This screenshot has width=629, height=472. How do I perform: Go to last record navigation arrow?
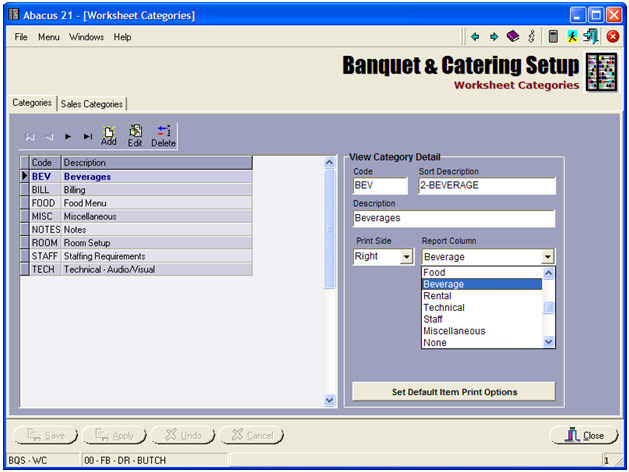point(88,137)
